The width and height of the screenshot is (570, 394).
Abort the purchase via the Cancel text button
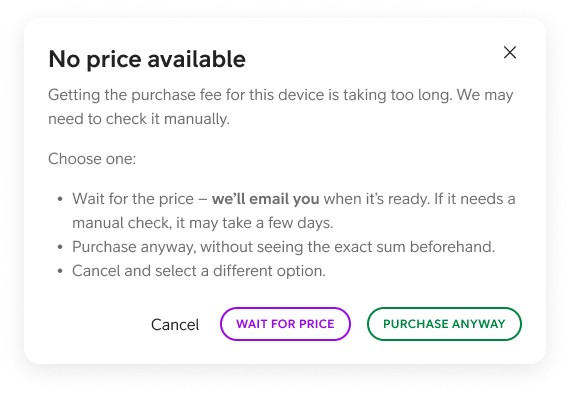coord(175,324)
